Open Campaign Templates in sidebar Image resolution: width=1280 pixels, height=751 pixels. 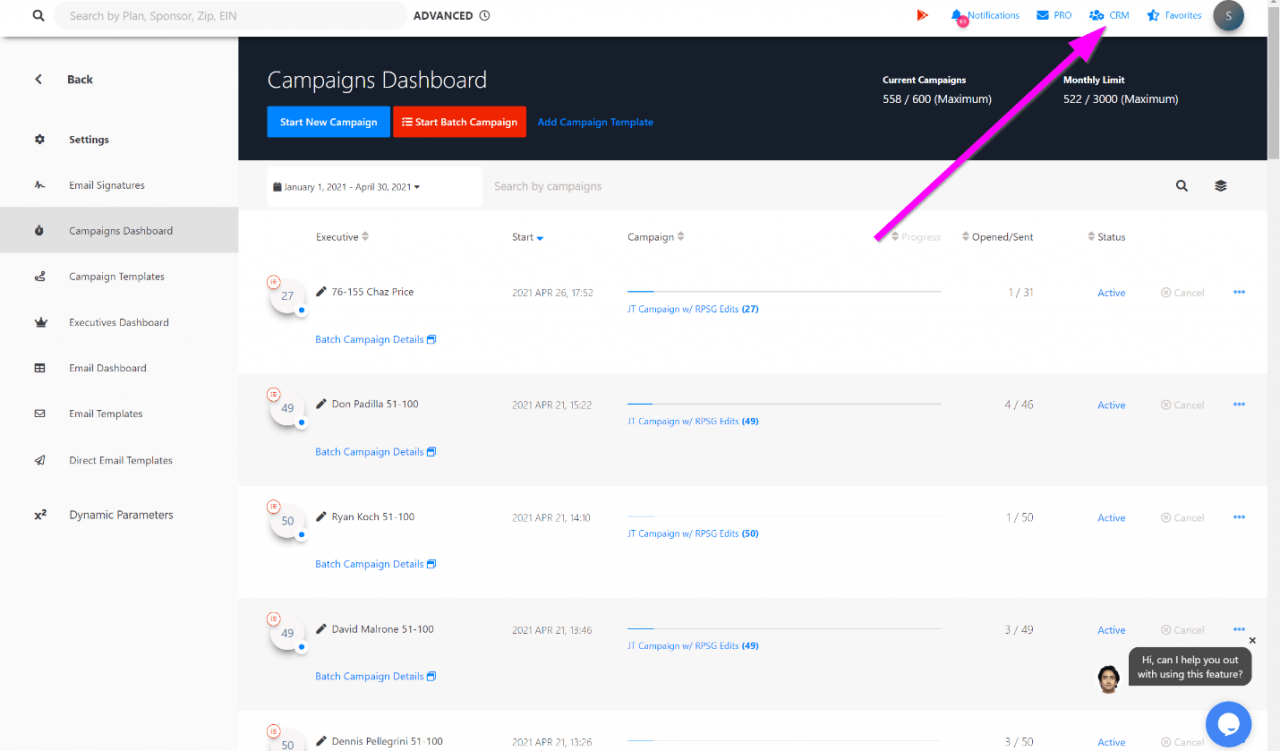[116, 277]
